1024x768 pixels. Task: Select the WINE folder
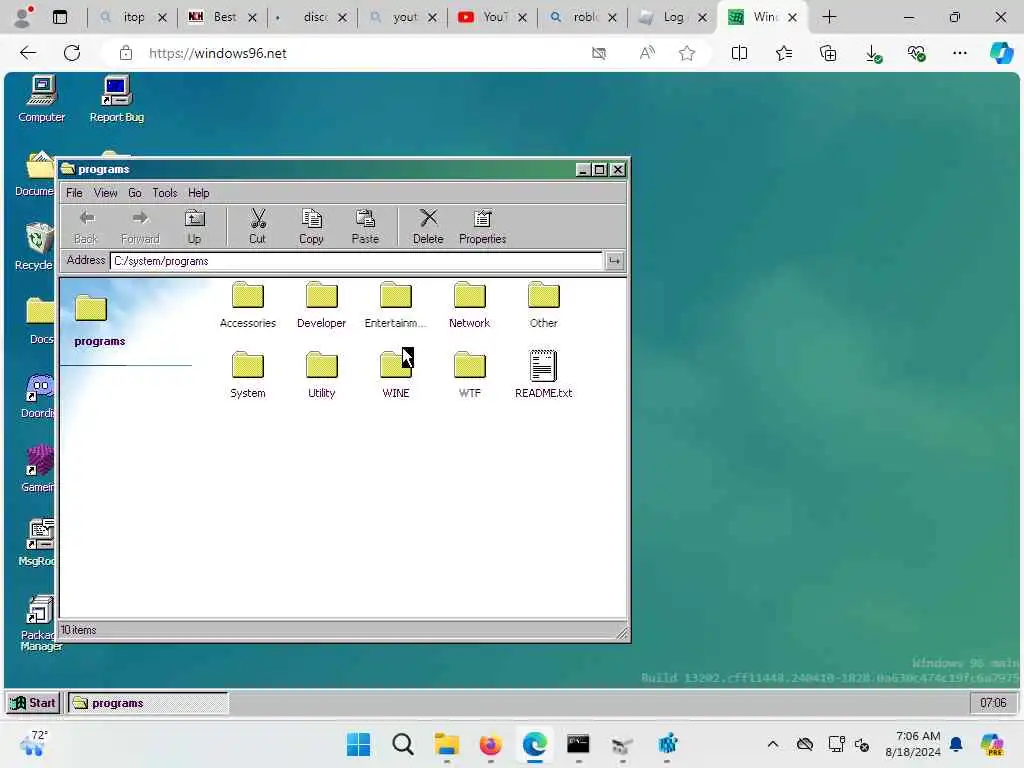[395, 374]
